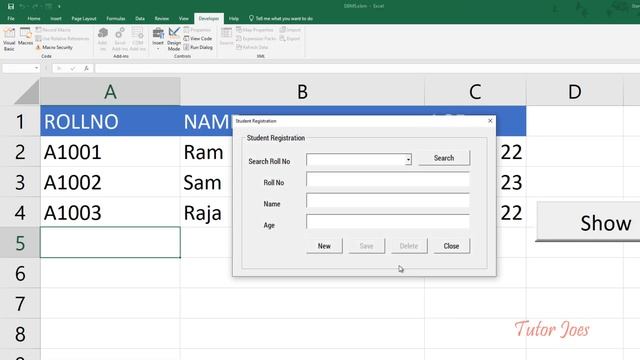Click View Code in Controls group
640x360 pixels.
(x=198, y=38)
